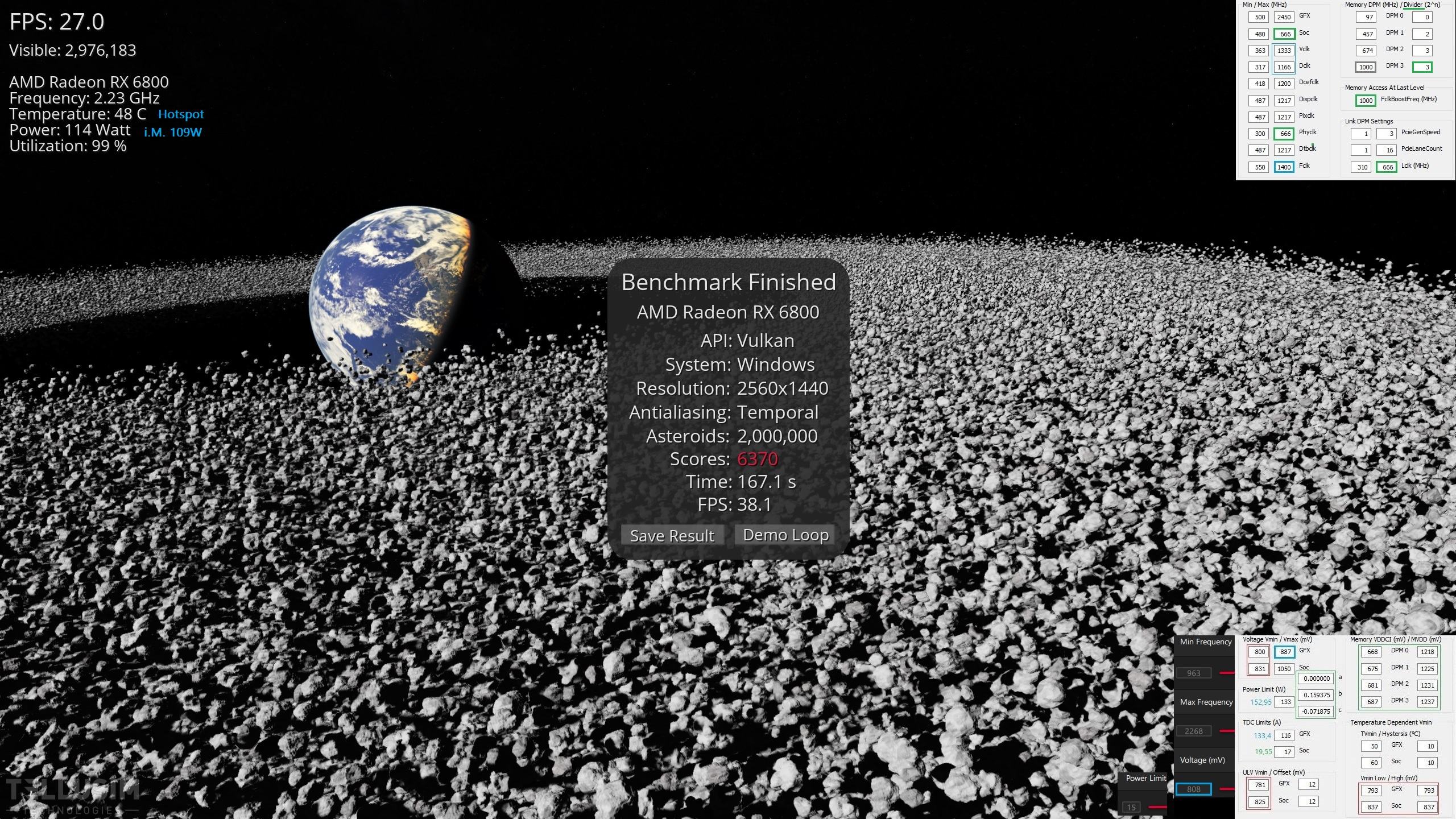The width and height of the screenshot is (1456, 819).
Task: Select the Dcefclk minimum field 418
Action: coord(1259,83)
